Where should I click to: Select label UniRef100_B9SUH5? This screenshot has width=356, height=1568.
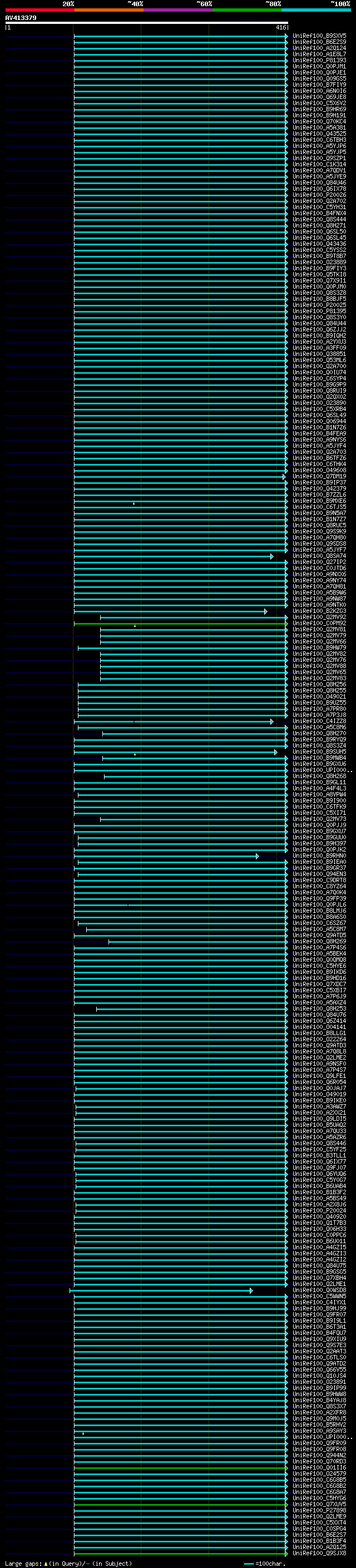click(319, 753)
